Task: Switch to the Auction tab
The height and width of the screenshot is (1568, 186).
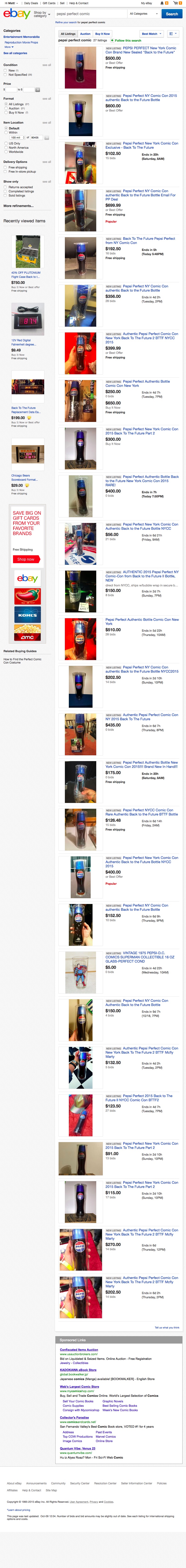Action: click(85, 34)
